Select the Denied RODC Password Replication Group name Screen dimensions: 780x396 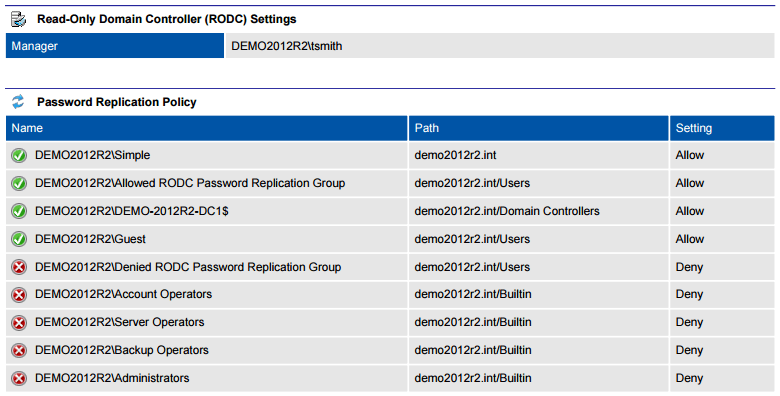(188, 267)
